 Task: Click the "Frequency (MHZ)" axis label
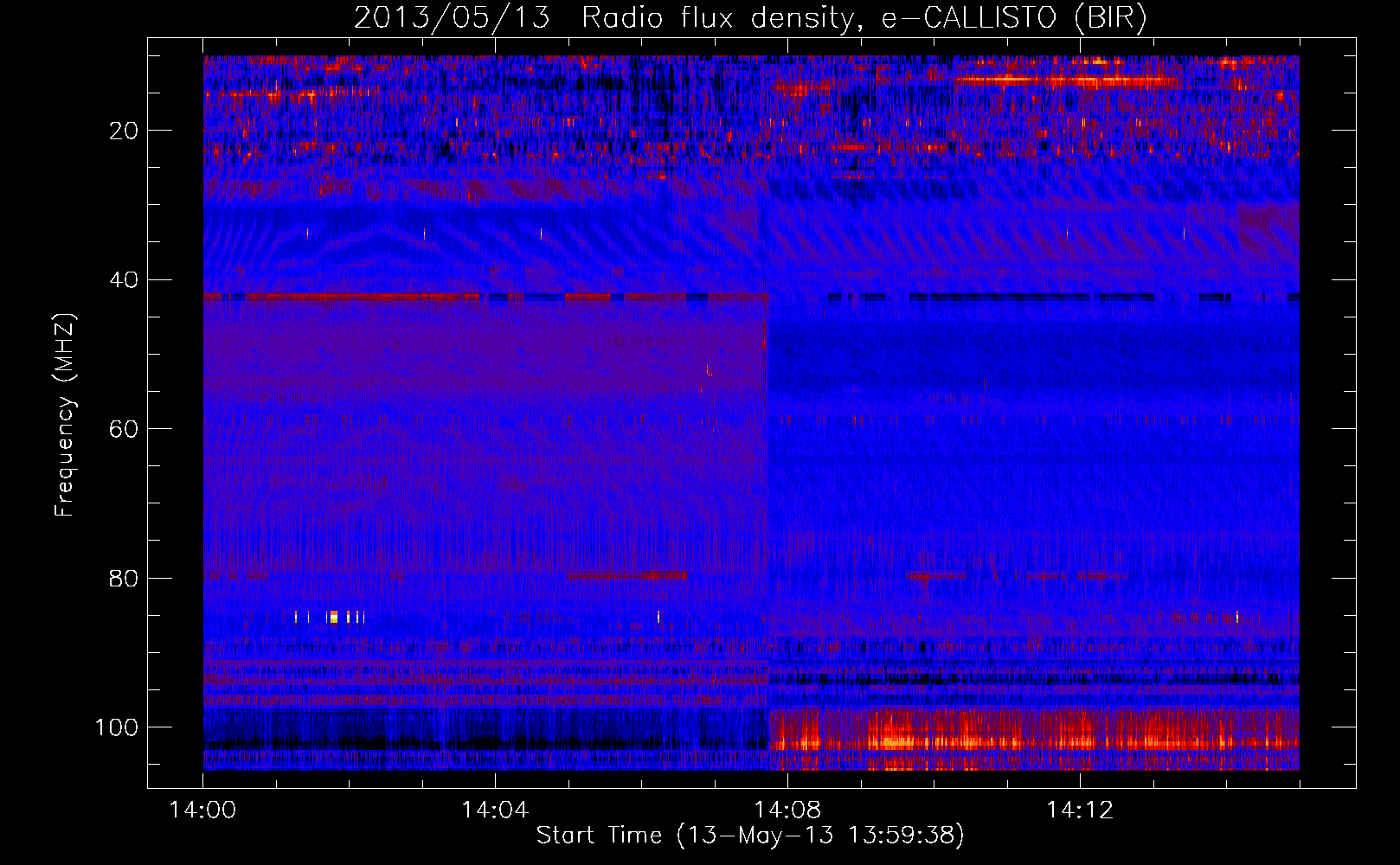(x=65, y=415)
